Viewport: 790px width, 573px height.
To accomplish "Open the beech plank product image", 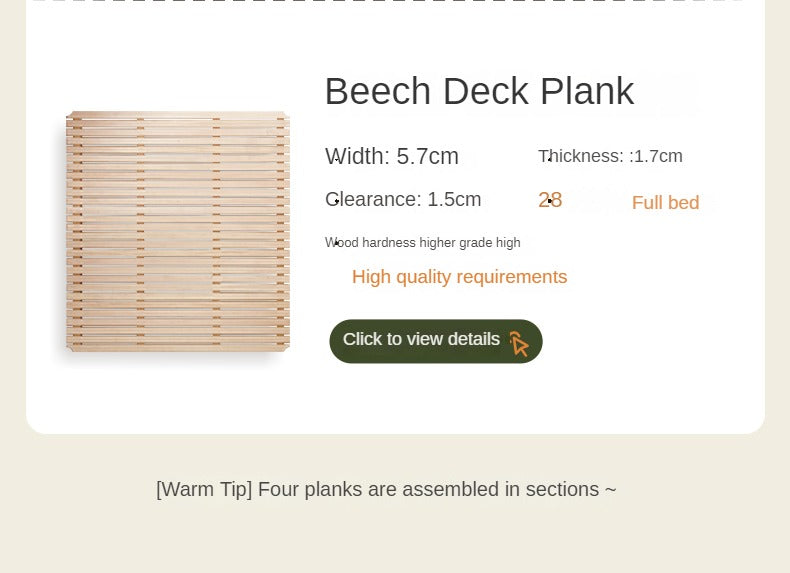I will point(178,231).
